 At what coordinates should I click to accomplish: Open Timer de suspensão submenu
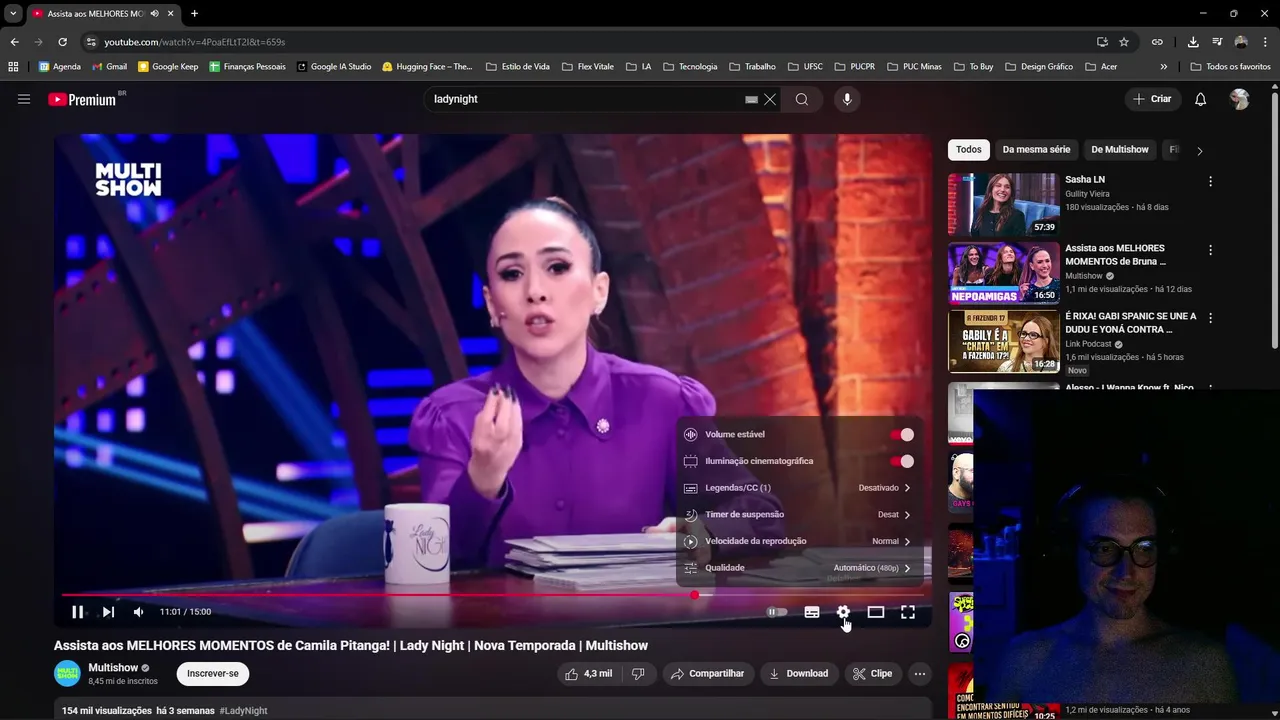pos(798,514)
